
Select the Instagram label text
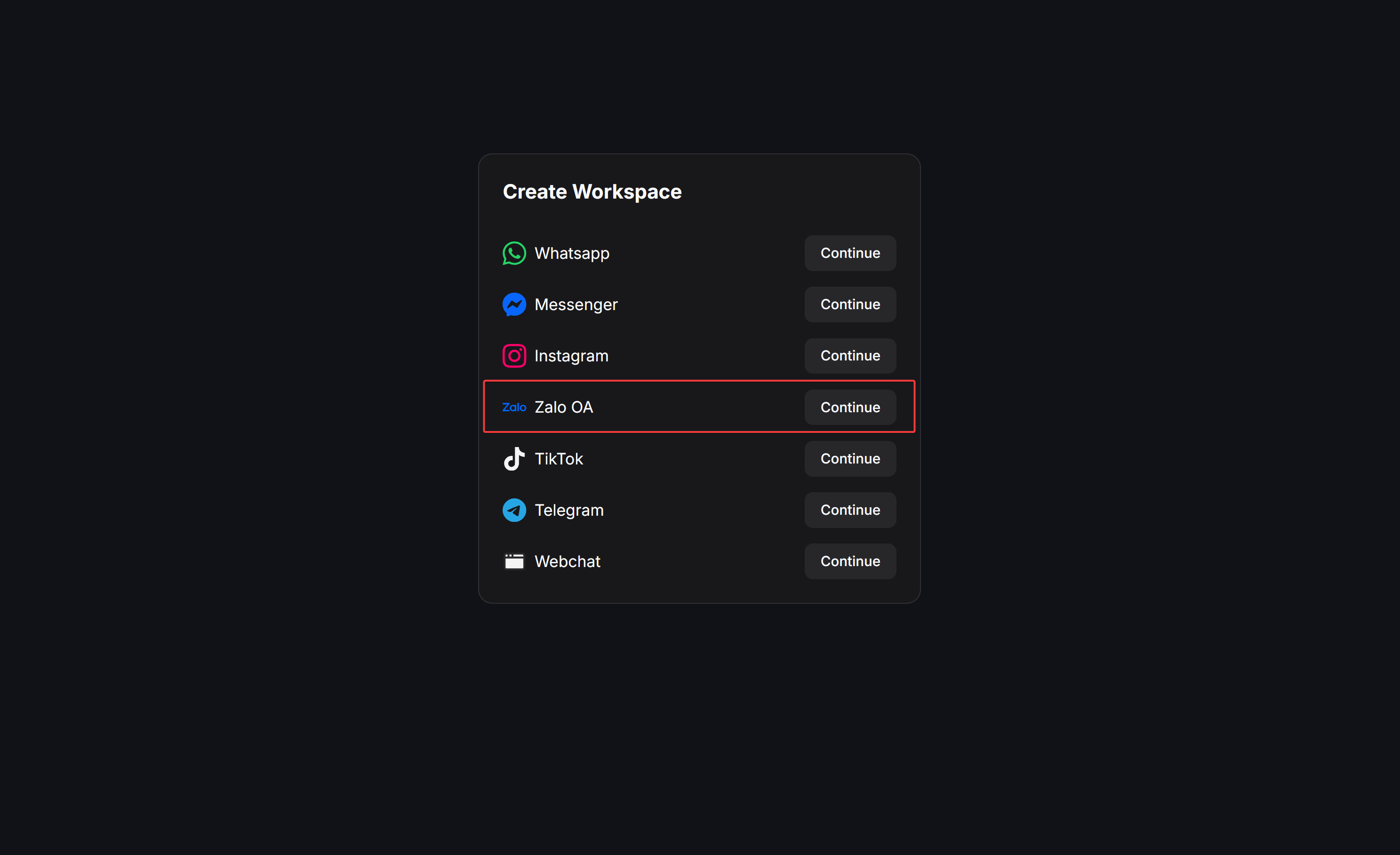tap(571, 357)
